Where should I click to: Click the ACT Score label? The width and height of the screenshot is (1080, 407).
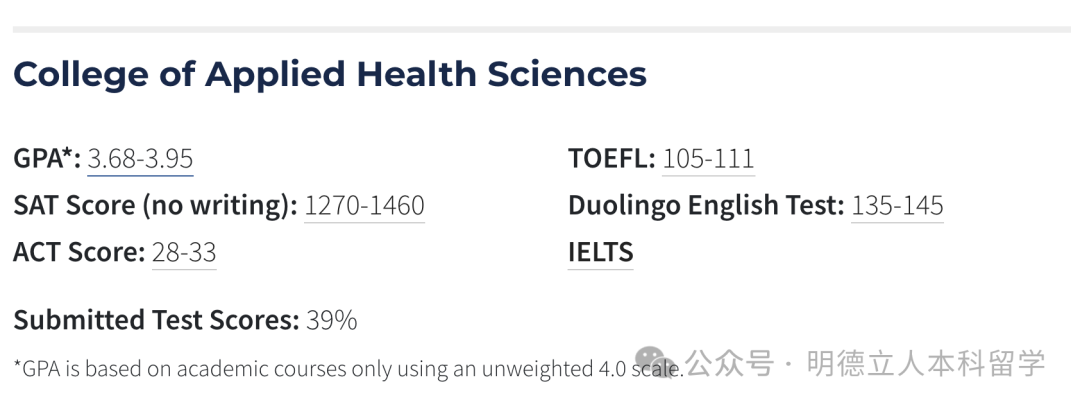(79, 253)
